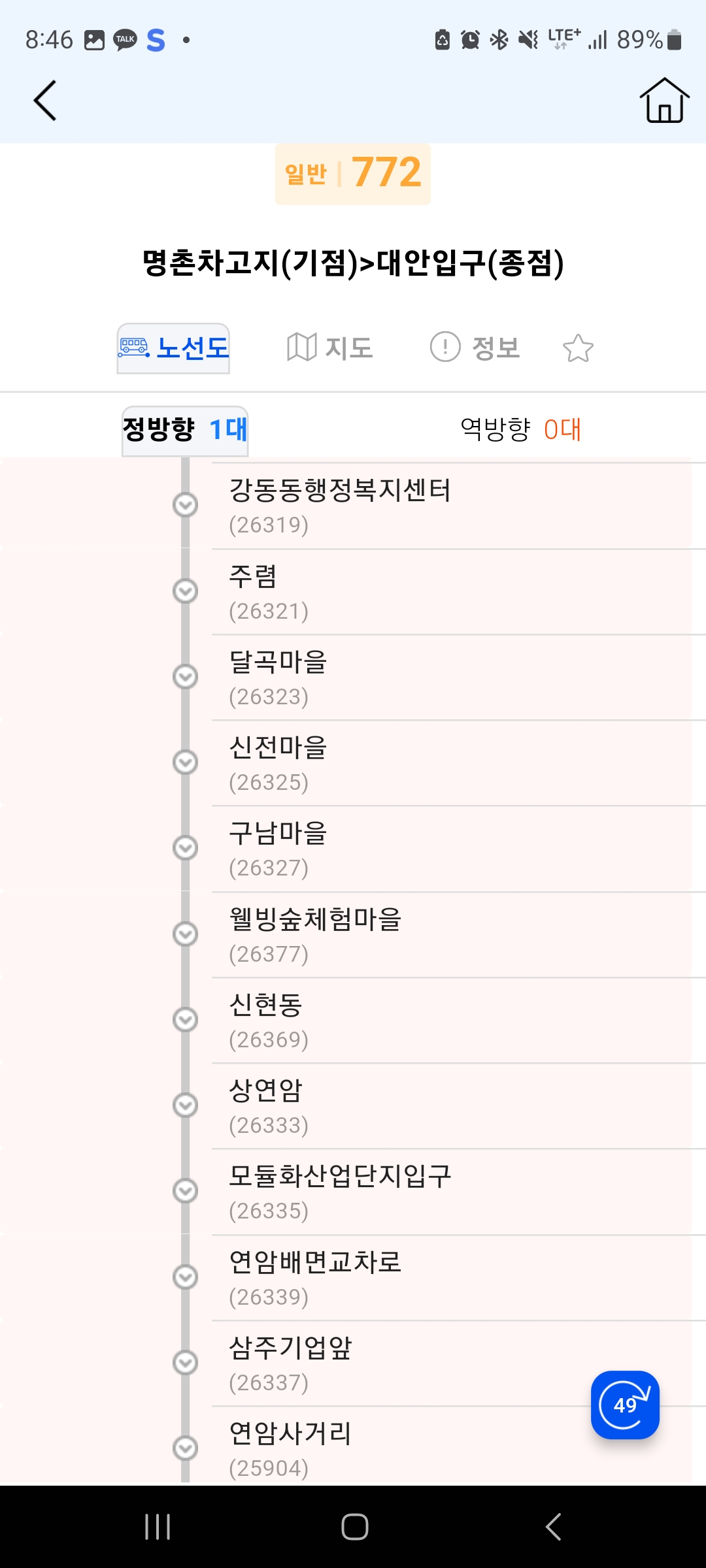Open the 노선도 route diagram tab
The width and height of the screenshot is (706, 1568).
[x=173, y=348]
